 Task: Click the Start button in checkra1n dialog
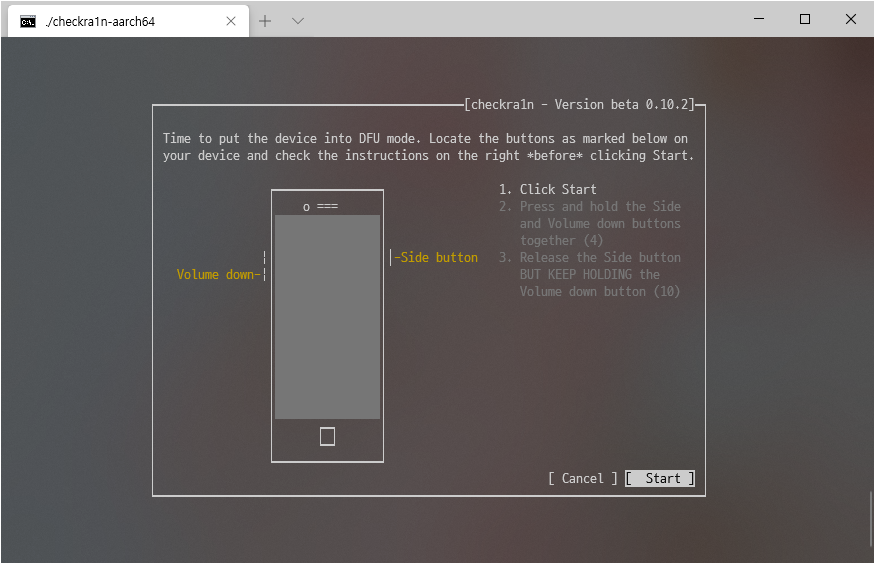coord(660,478)
